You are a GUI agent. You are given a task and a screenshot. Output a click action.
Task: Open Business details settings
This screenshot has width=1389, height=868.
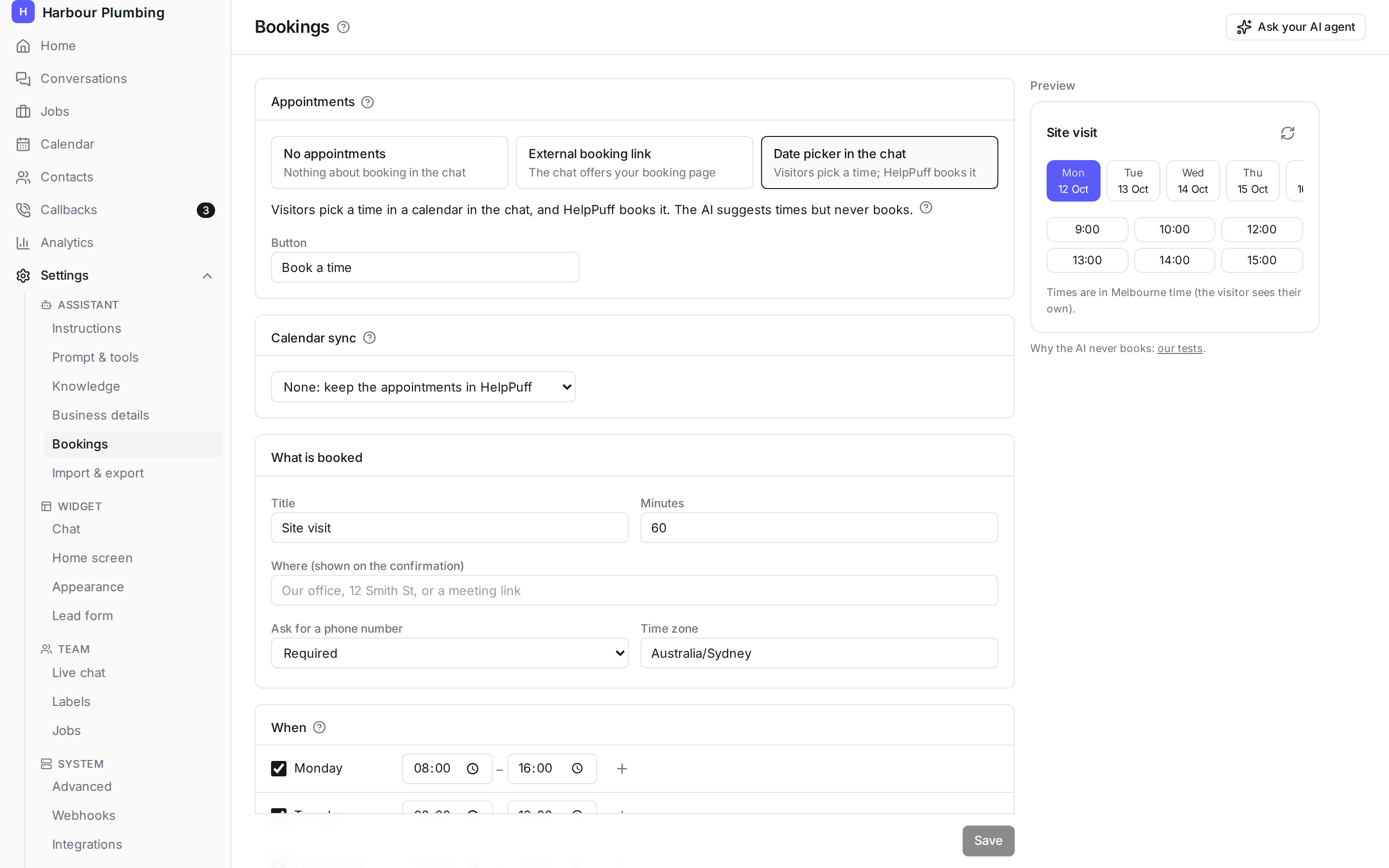(x=100, y=415)
